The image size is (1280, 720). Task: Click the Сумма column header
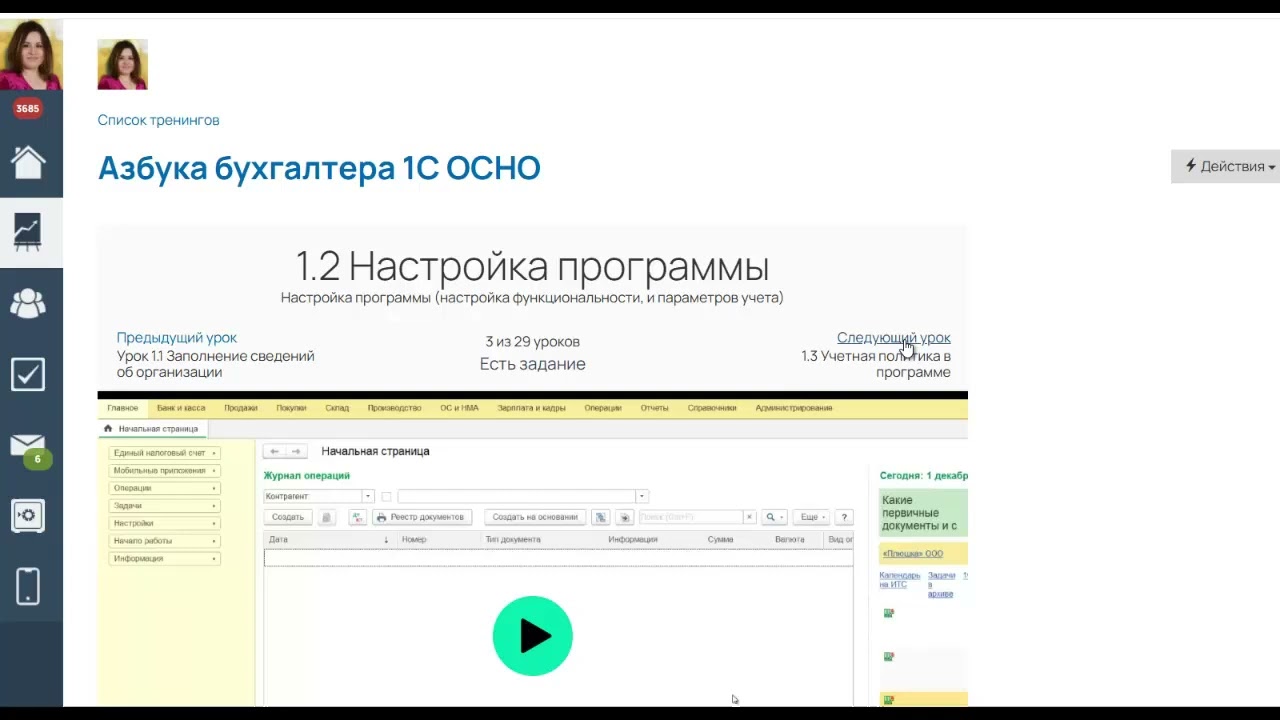point(720,540)
